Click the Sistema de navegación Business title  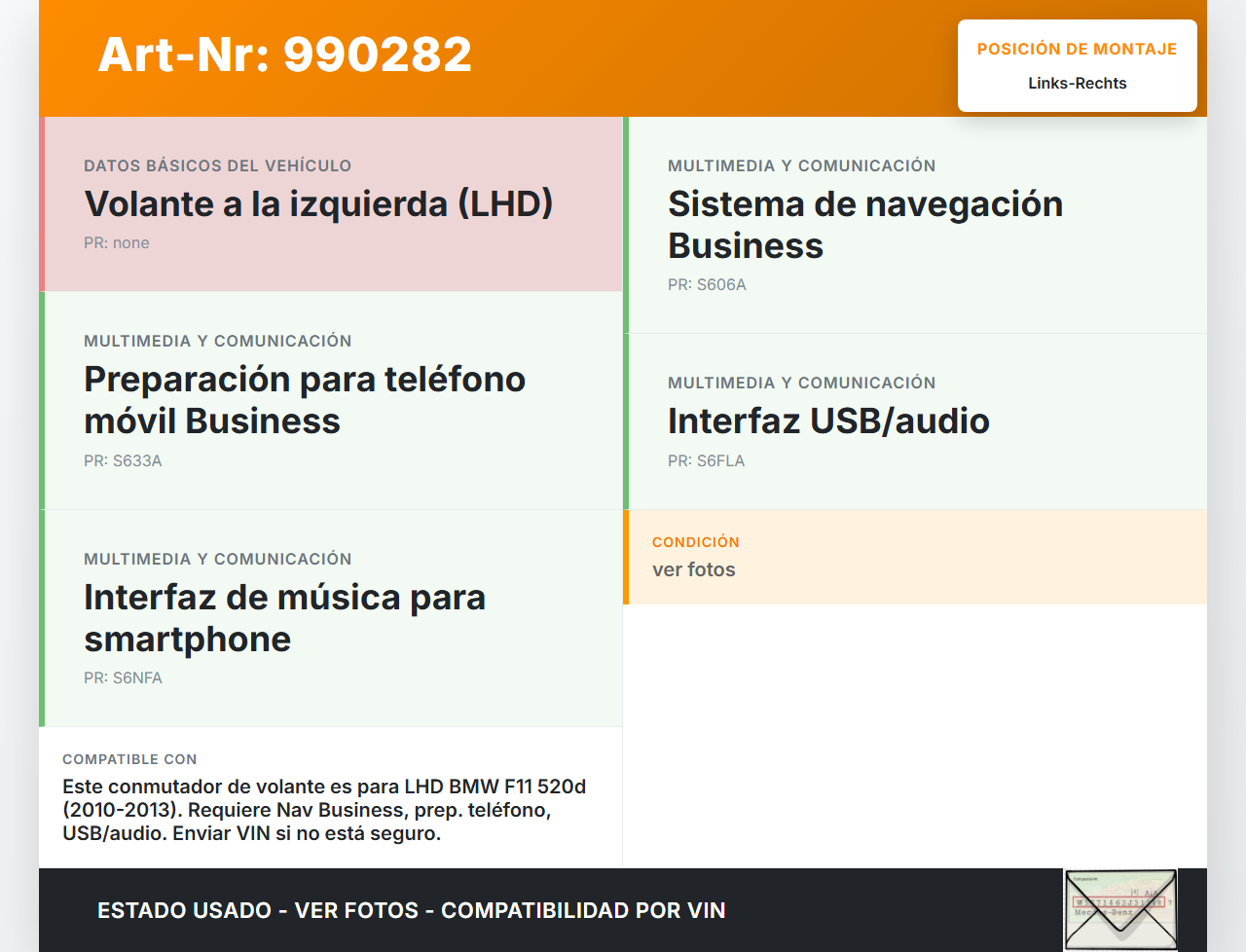[x=864, y=225]
